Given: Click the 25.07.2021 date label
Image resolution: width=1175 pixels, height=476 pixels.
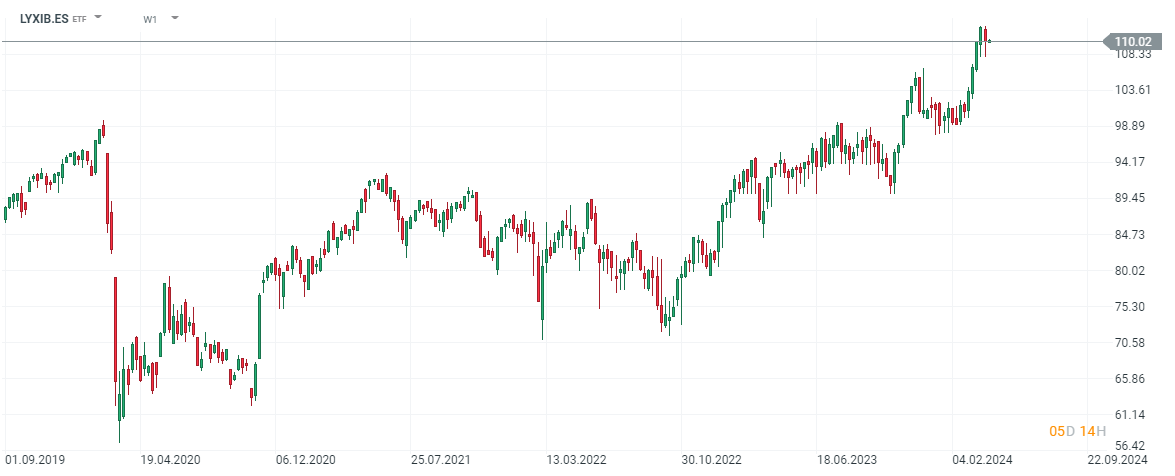Looking at the screenshot, I should click(x=440, y=460).
